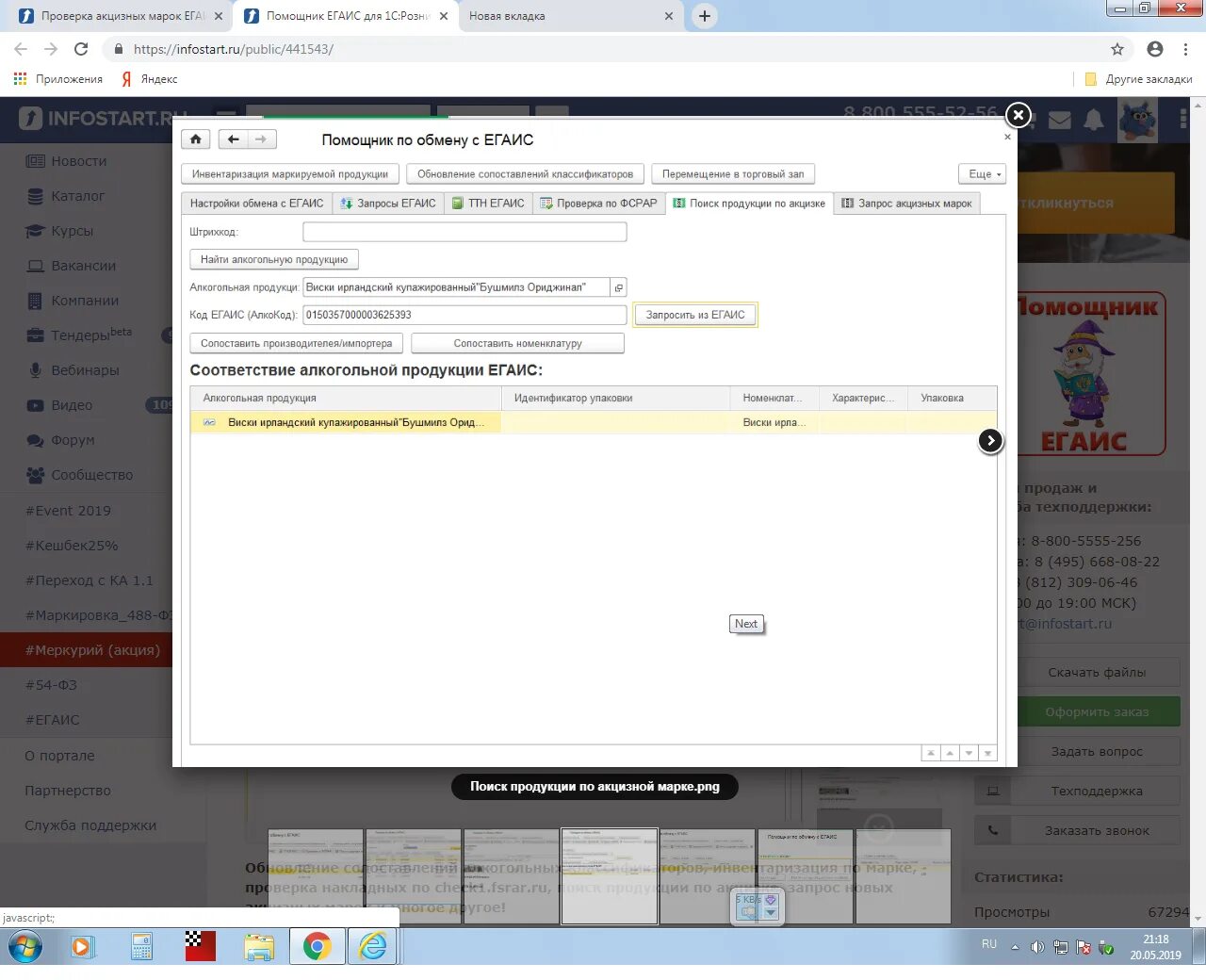Open Windows Explorer folder from the taskbar
1206x980 pixels.
click(x=258, y=947)
